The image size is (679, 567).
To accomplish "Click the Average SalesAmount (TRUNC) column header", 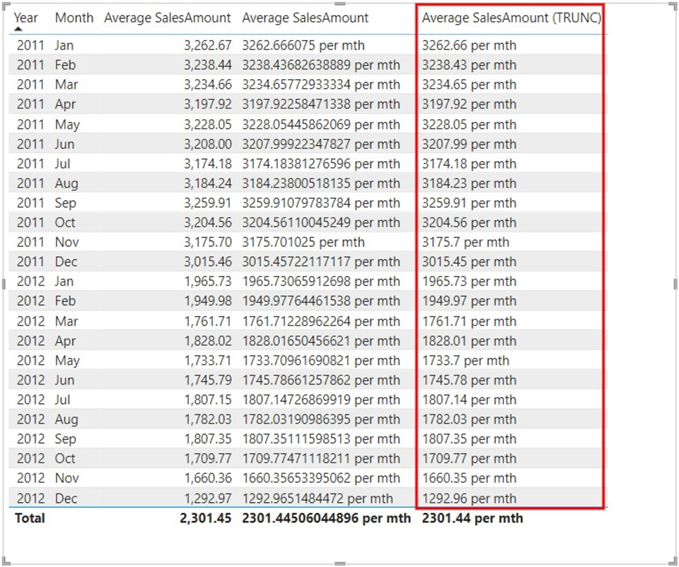I will point(511,18).
